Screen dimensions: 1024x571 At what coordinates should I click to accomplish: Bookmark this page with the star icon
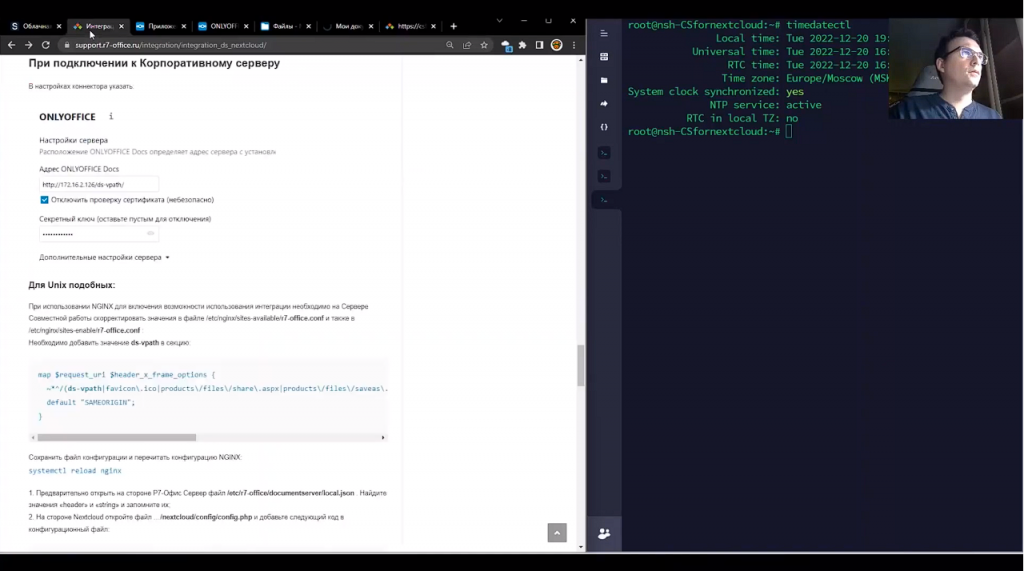pyautogui.click(x=484, y=45)
